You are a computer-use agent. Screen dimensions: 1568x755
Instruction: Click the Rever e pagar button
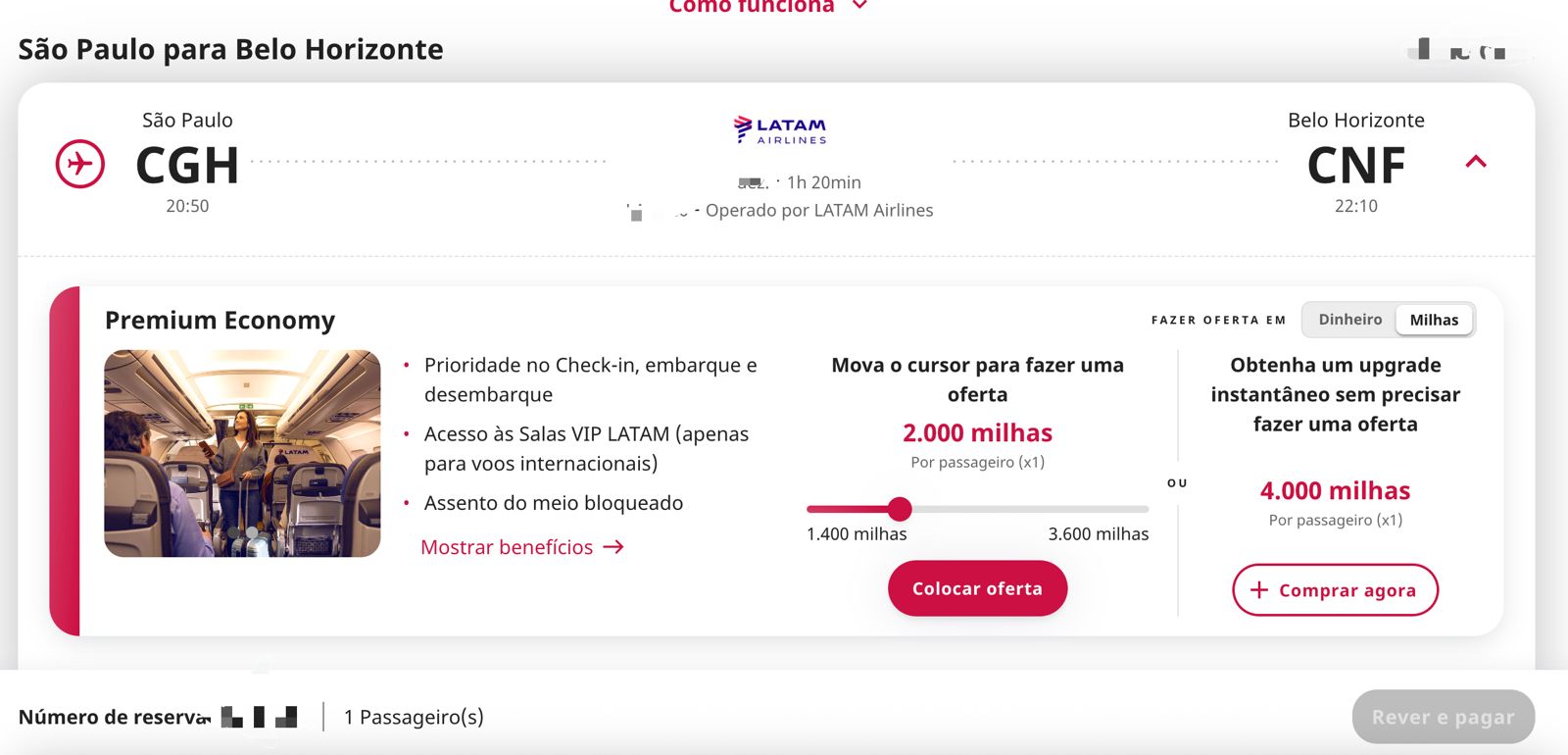[1443, 717]
